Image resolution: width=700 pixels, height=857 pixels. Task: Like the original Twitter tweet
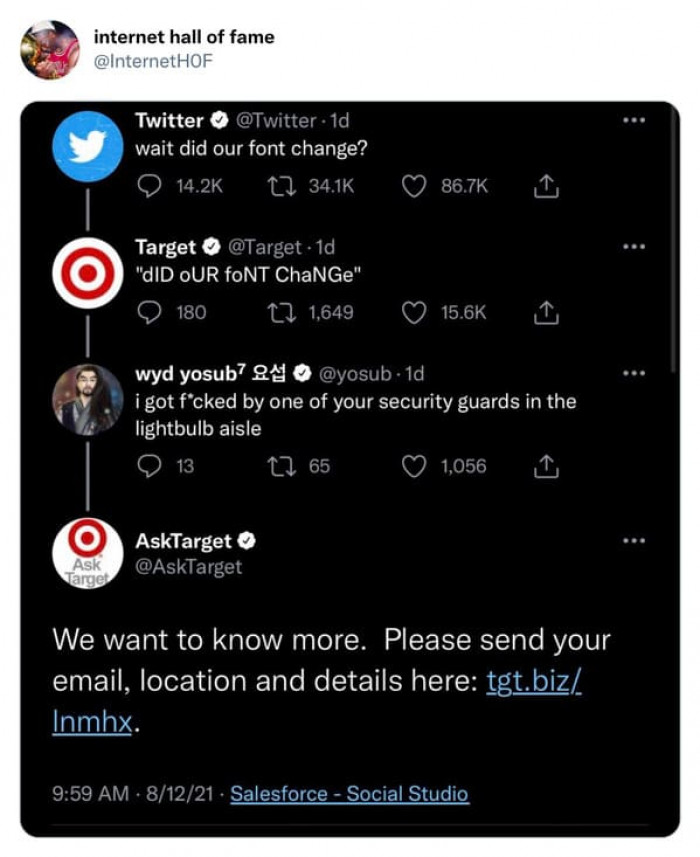(x=415, y=187)
